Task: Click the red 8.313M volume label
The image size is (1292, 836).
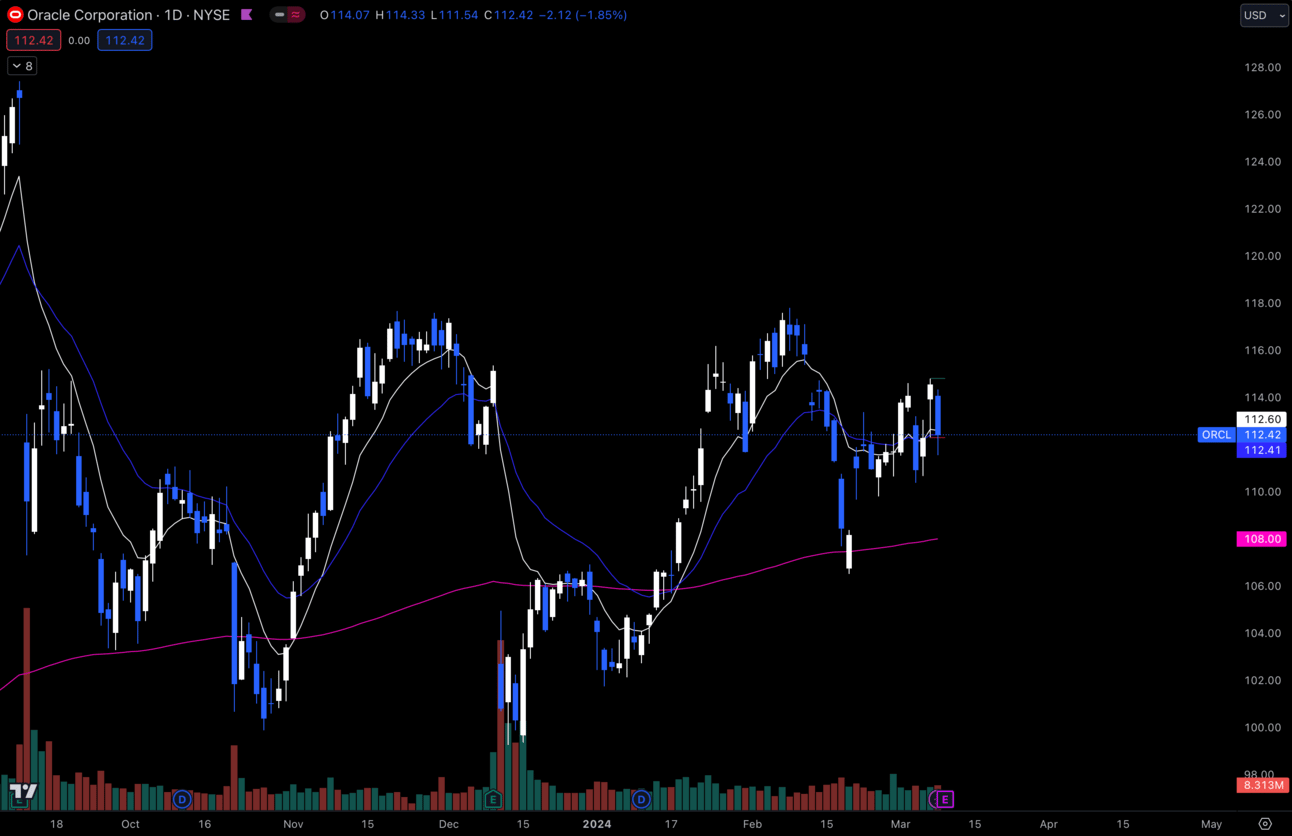Action: click(1261, 786)
